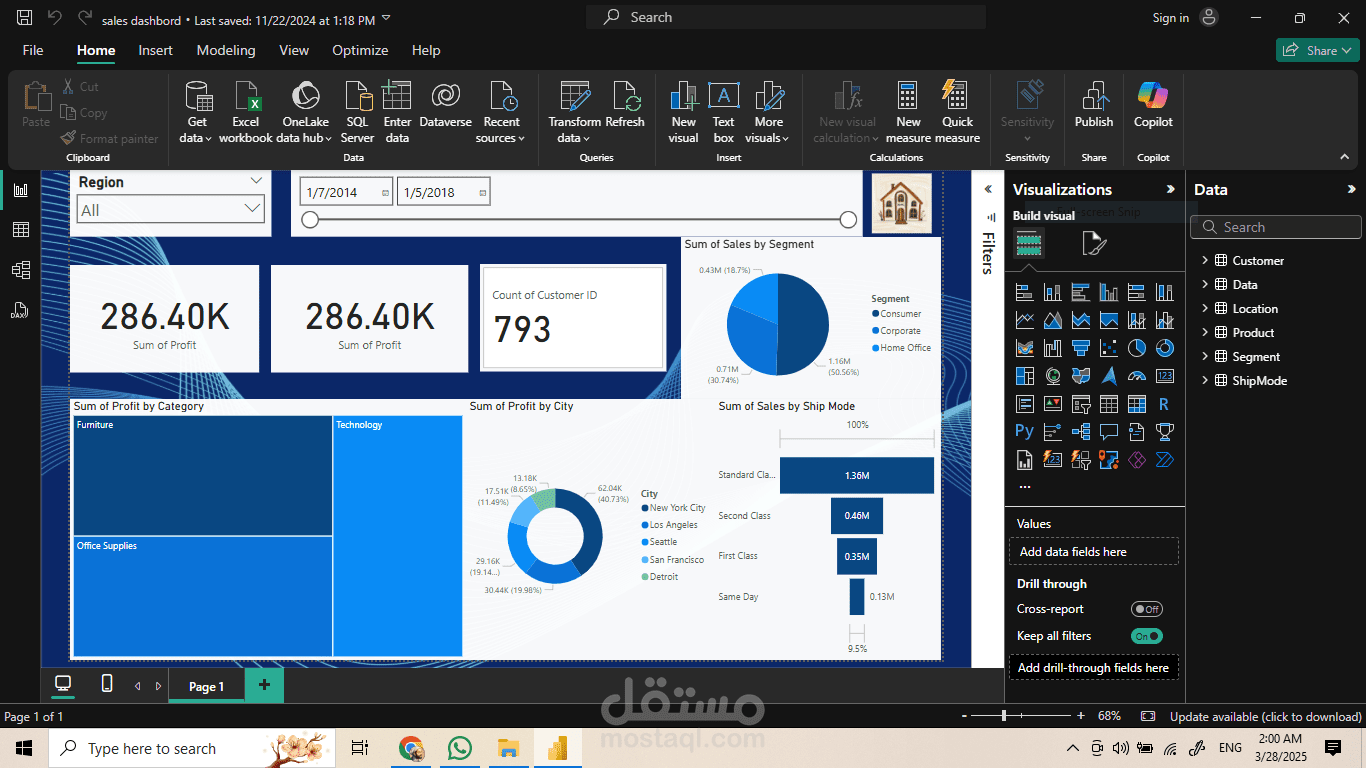
Task: Open the Optimize ribbon tab
Action: (x=360, y=50)
